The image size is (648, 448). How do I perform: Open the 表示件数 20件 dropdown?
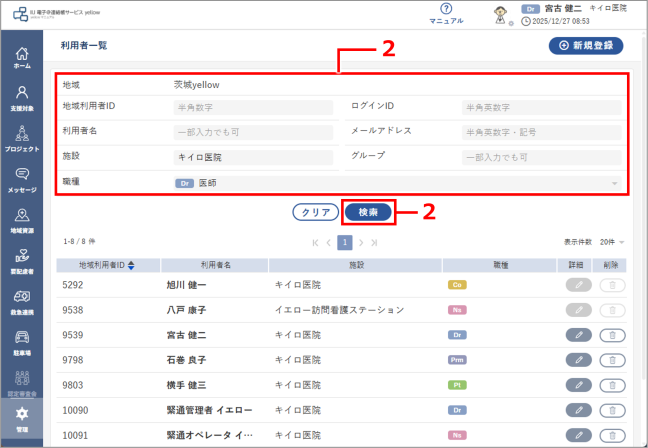tap(609, 242)
